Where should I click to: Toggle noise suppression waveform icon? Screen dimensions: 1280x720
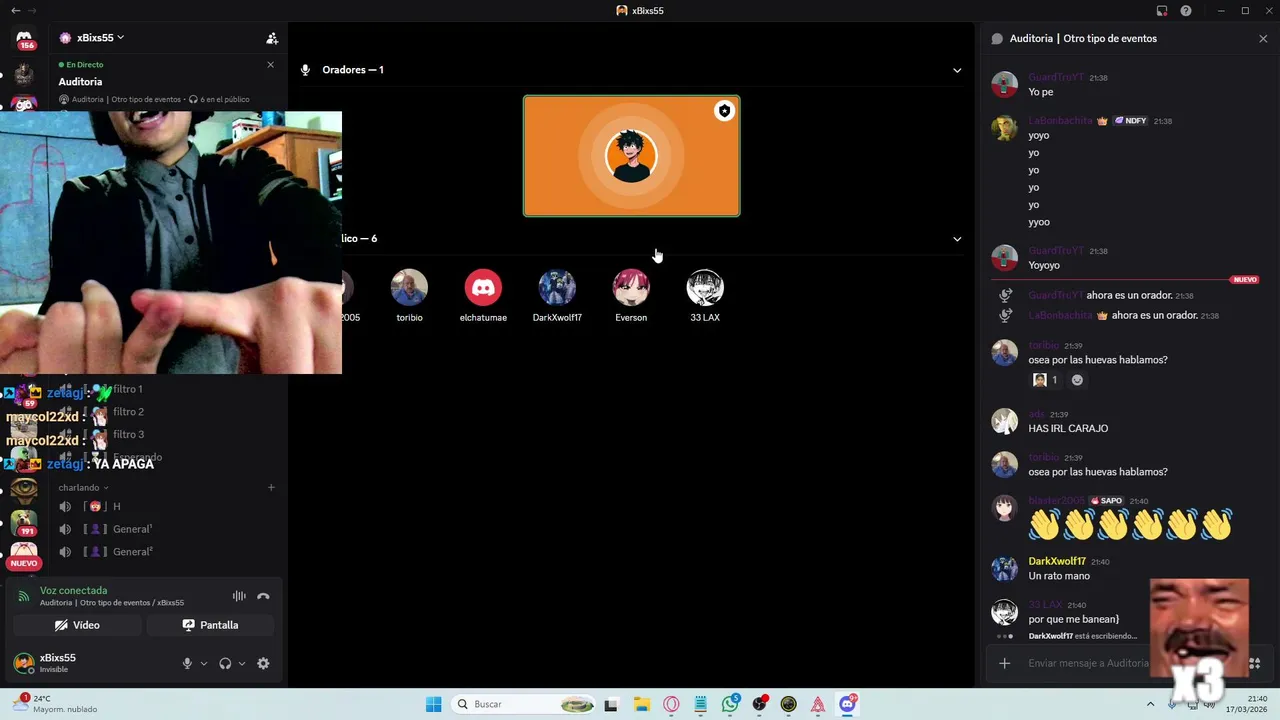click(239, 596)
